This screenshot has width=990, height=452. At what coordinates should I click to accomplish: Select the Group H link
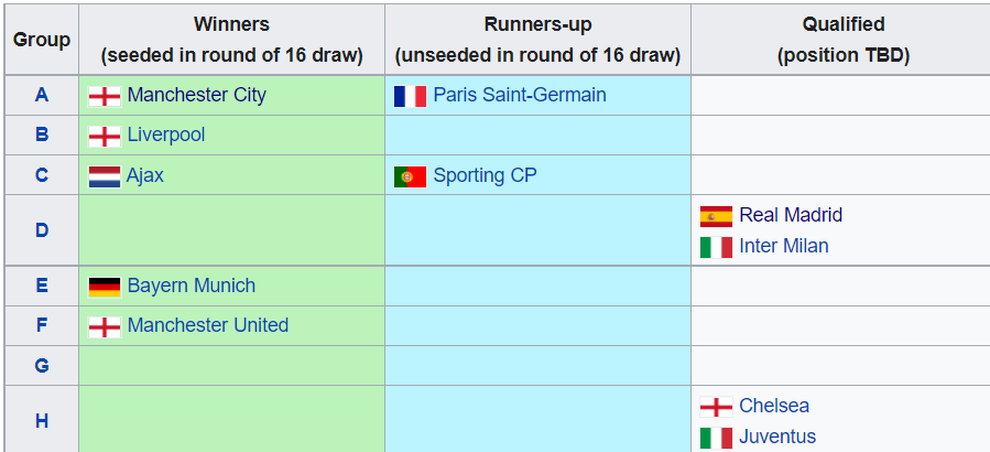click(x=42, y=422)
